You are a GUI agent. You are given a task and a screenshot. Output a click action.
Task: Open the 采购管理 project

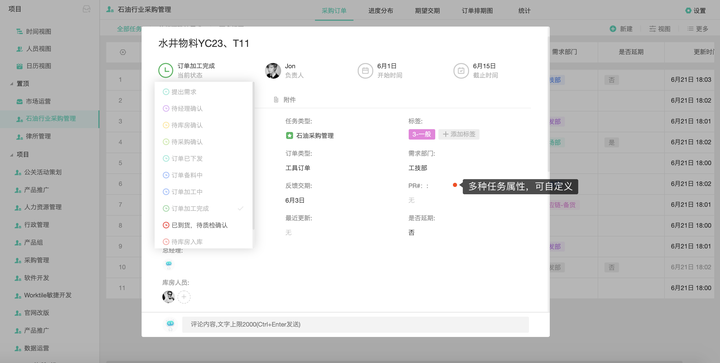coord(36,260)
